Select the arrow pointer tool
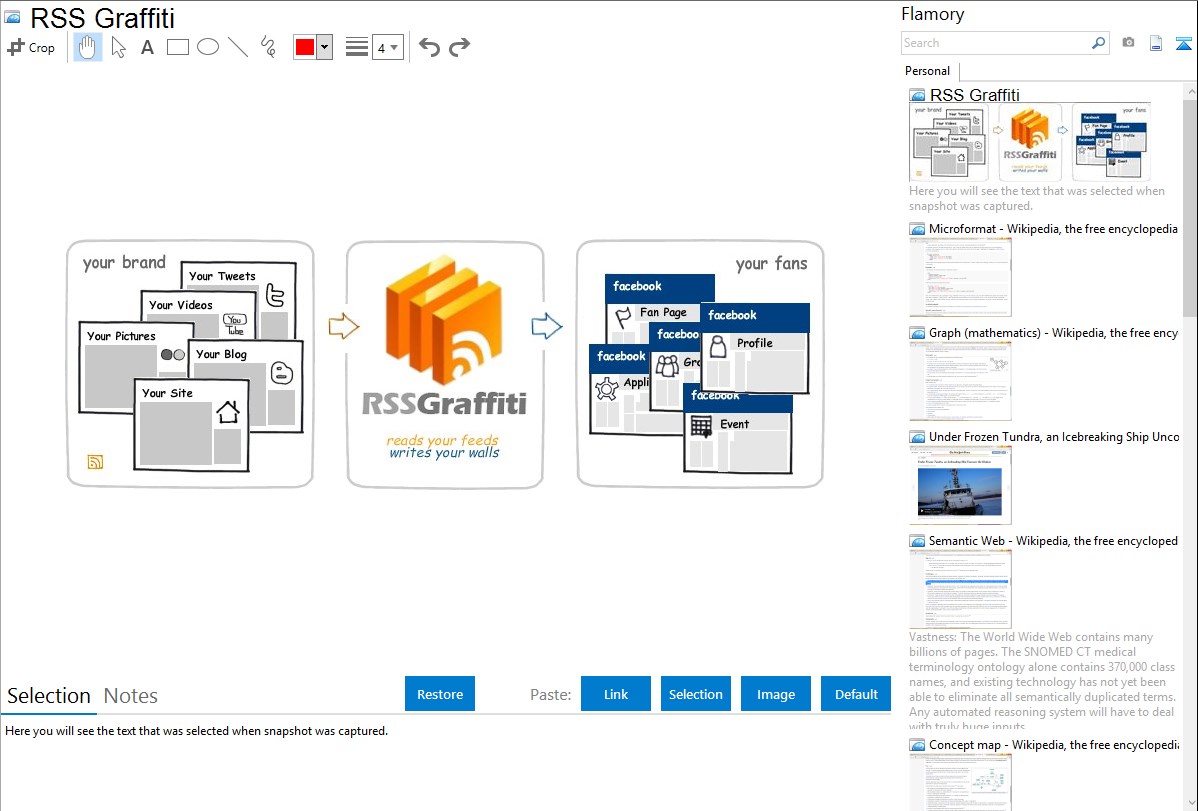The height and width of the screenshot is (811, 1198). 118,47
